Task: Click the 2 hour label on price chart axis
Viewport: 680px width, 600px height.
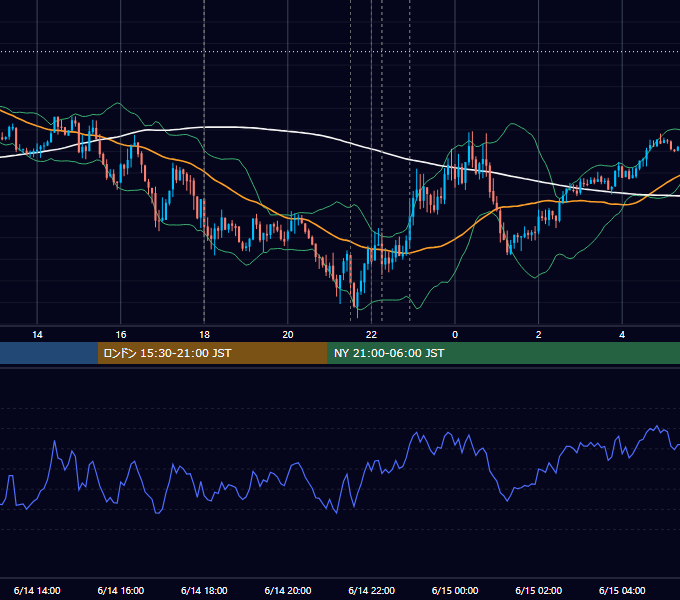Action: pos(539,335)
